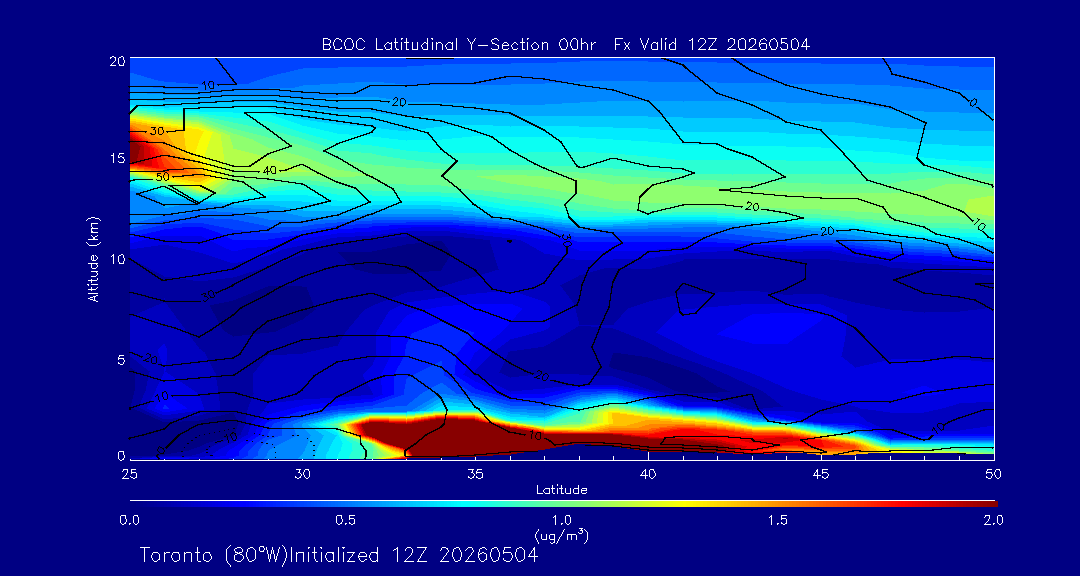Select latitude tick 35 on x-axis
The image size is (1080, 576).
475,474
